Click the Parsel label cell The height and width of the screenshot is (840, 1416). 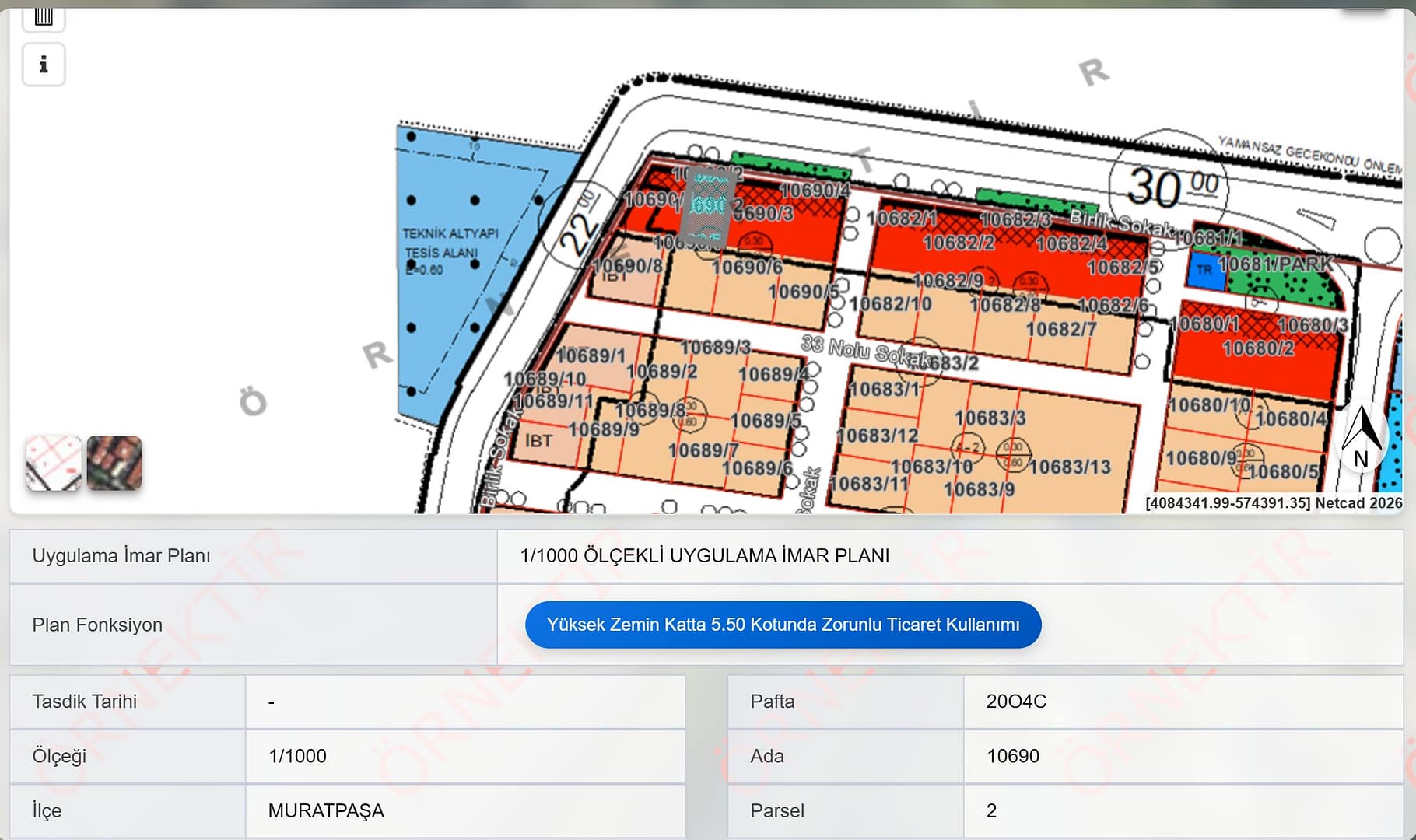point(846,810)
